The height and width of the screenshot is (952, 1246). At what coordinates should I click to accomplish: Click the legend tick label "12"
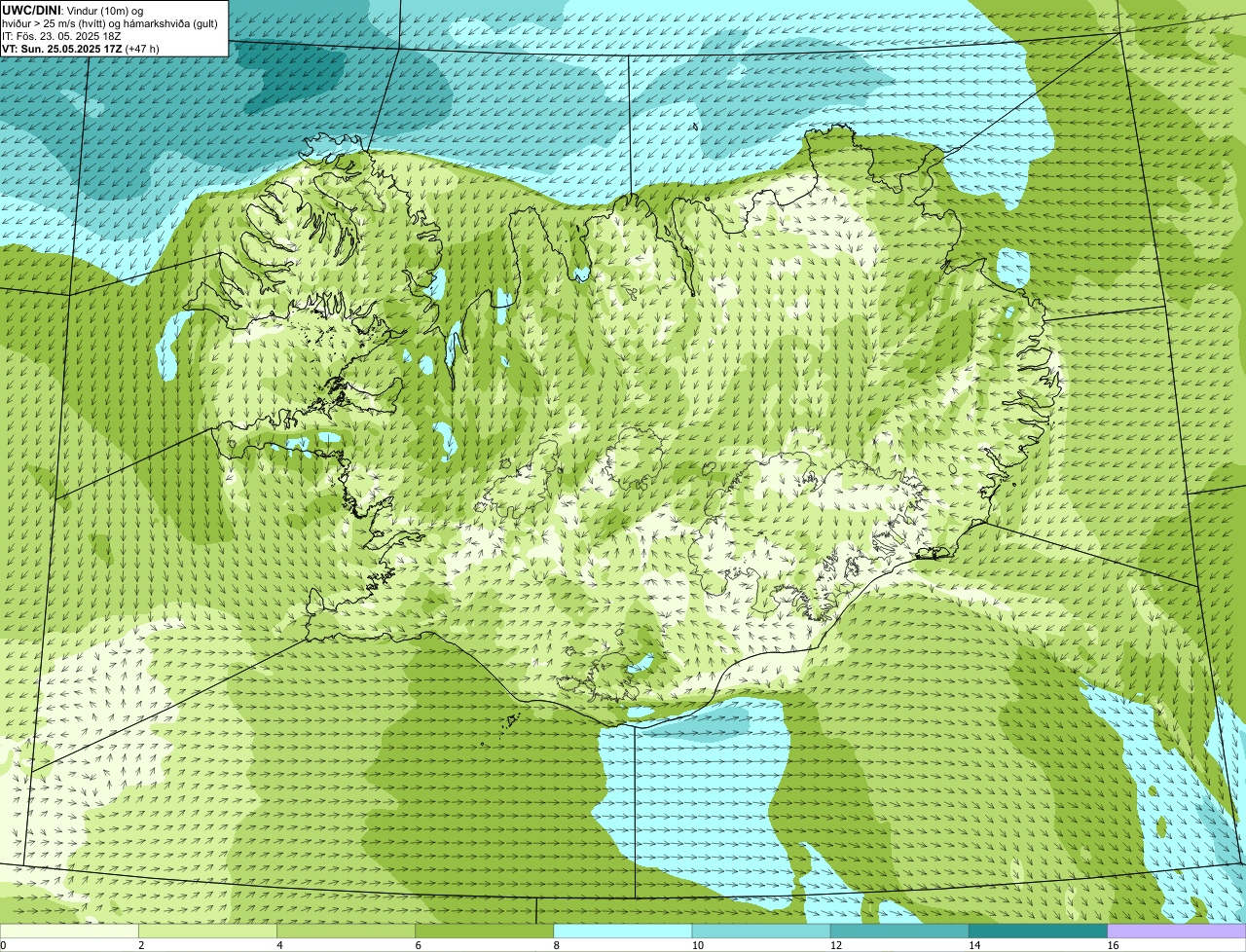[836, 945]
